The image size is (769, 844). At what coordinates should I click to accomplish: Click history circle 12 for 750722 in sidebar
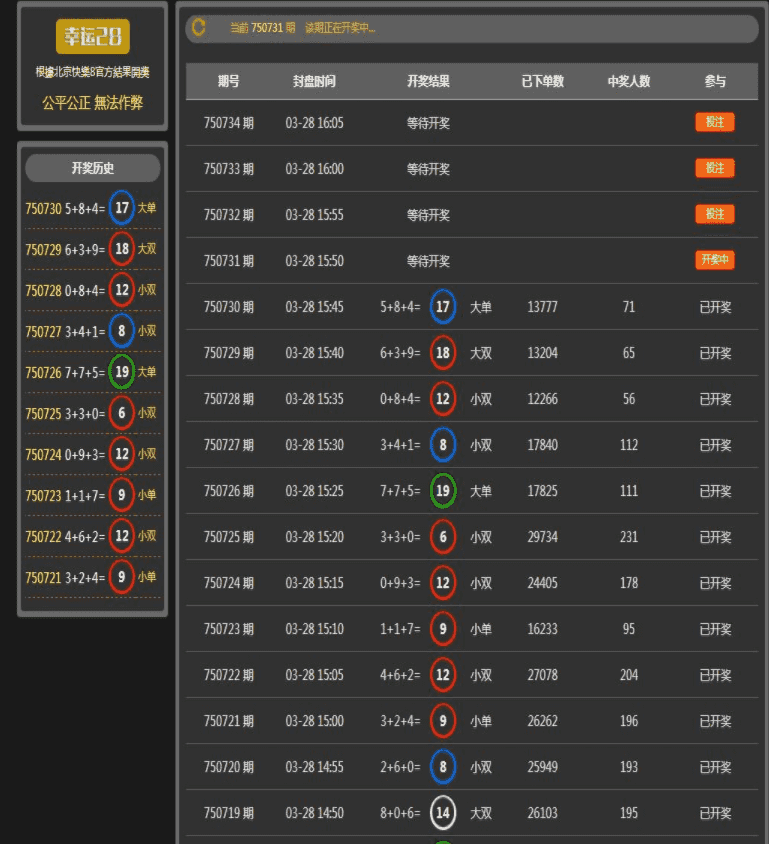[x=122, y=536]
